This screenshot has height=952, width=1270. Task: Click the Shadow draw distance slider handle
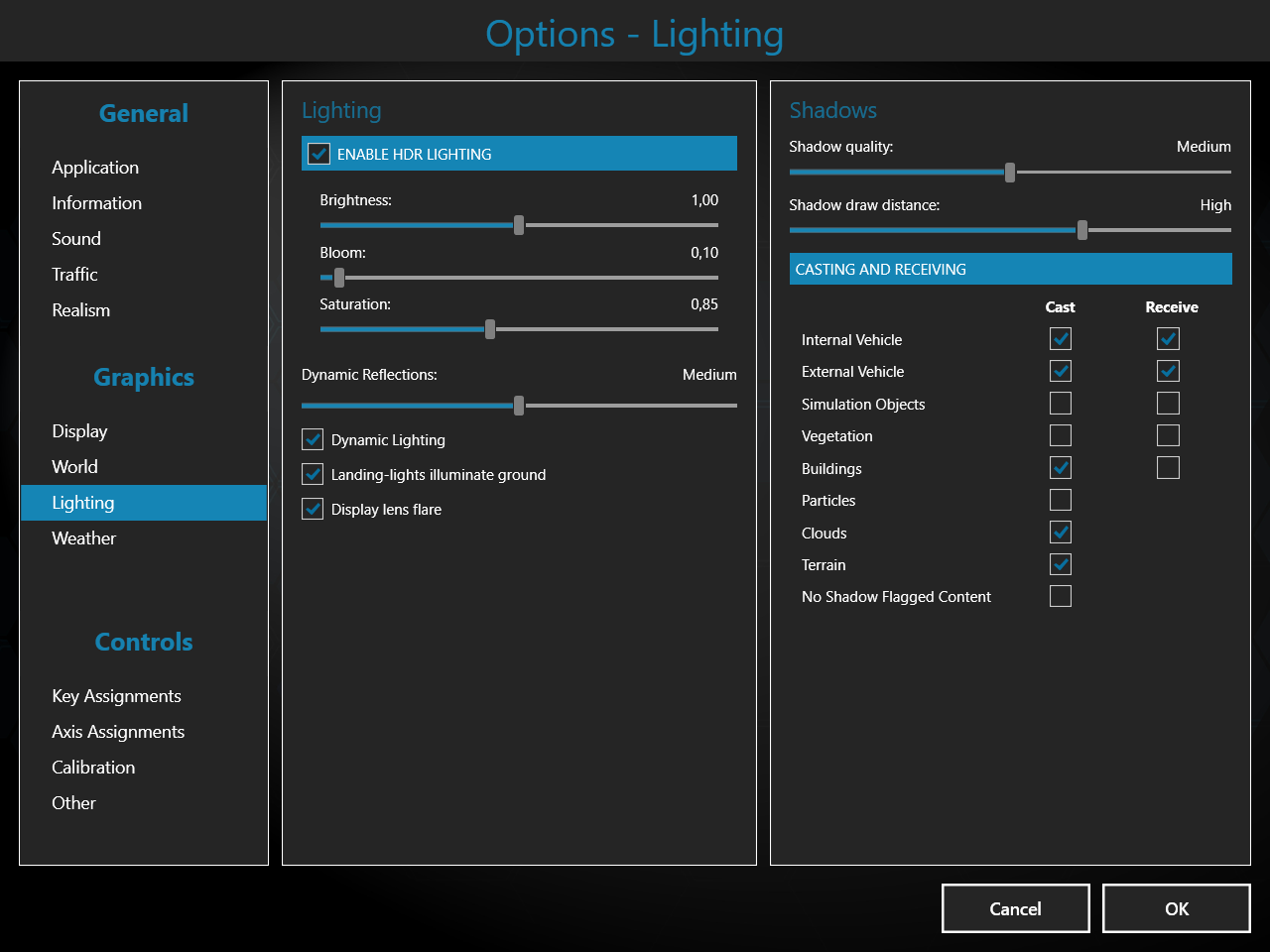(1082, 230)
